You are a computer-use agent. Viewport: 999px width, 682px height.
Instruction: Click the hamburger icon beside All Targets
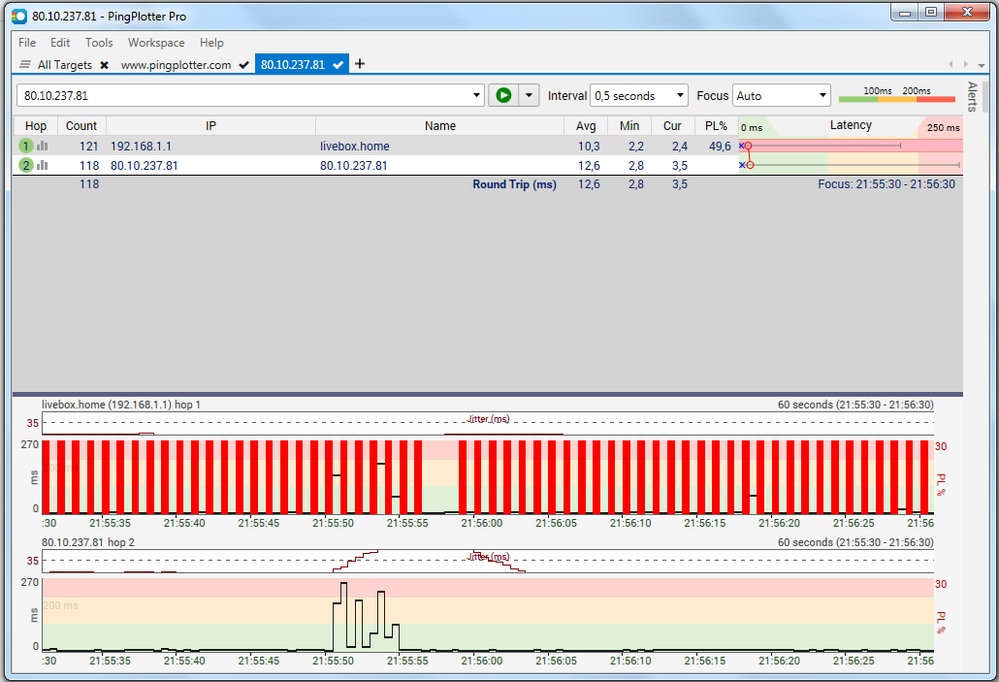click(x=25, y=65)
